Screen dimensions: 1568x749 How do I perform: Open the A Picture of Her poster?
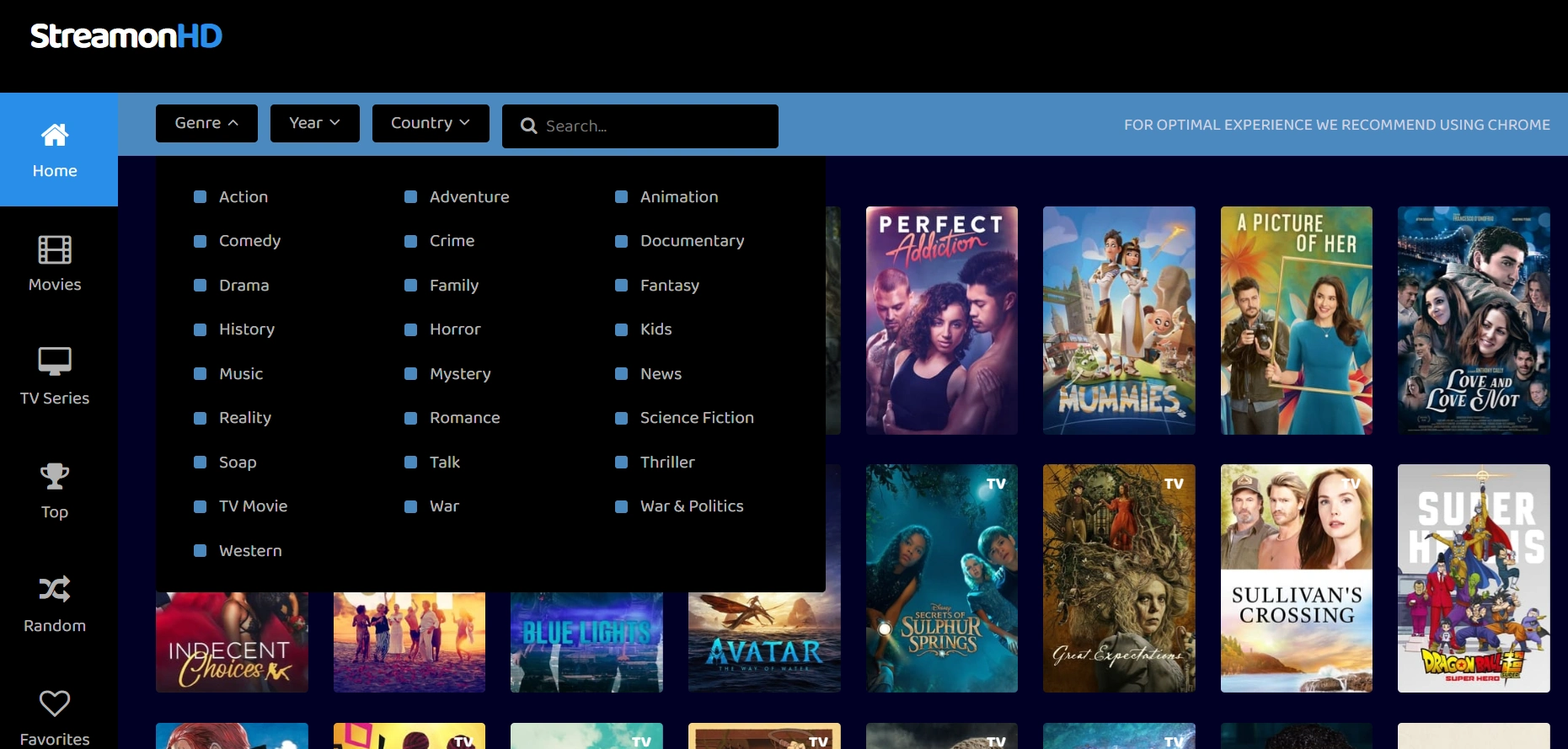click(1297, 320)
